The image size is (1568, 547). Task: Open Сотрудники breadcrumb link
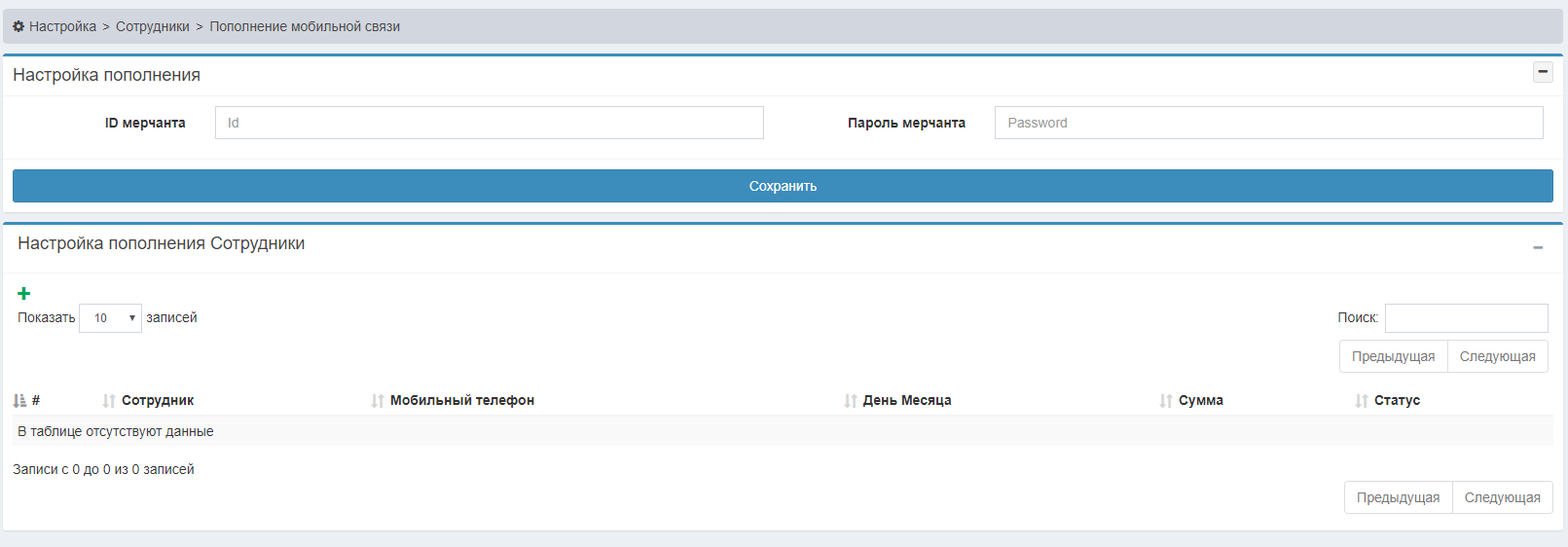[153, 26]
